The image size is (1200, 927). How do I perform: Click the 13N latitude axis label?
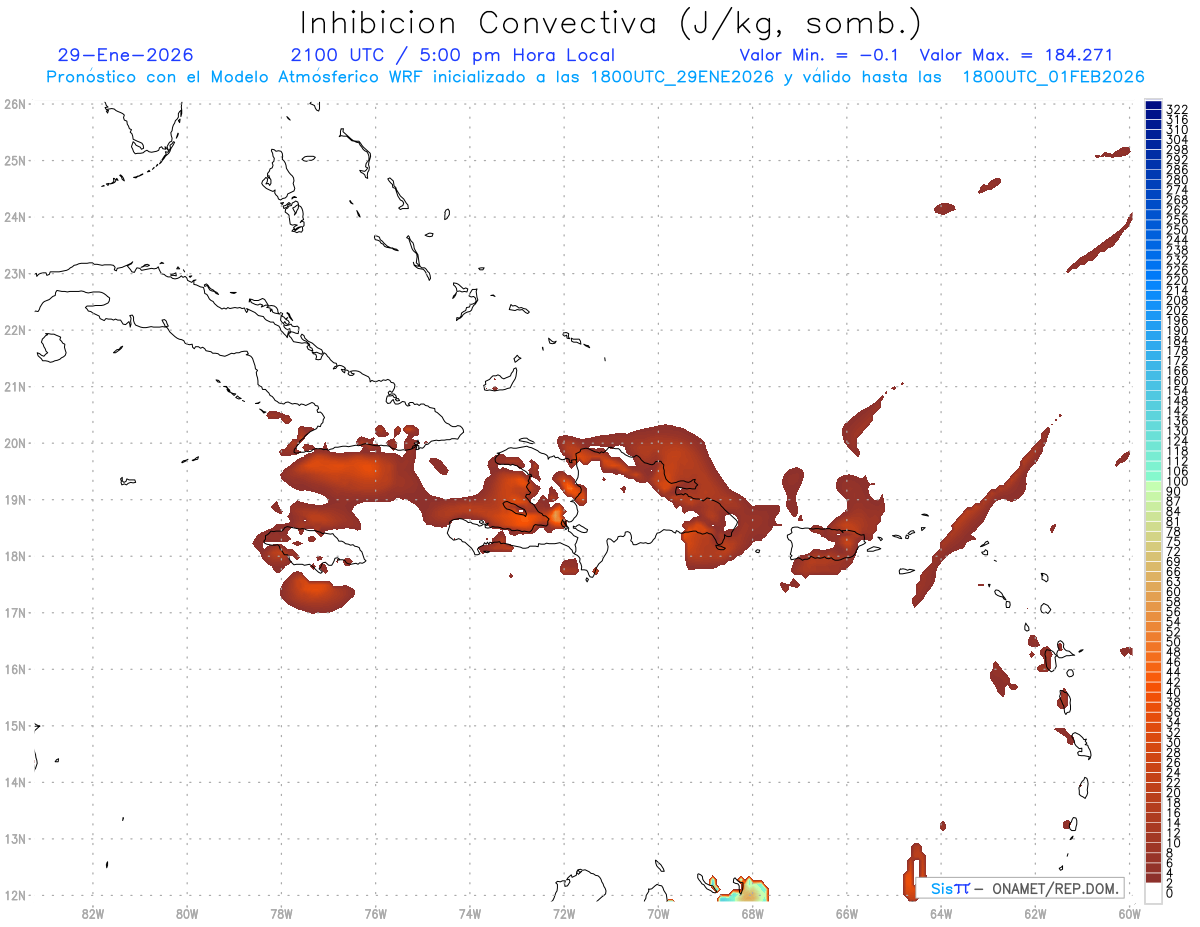pyautogui.click(x=14, y=838)
